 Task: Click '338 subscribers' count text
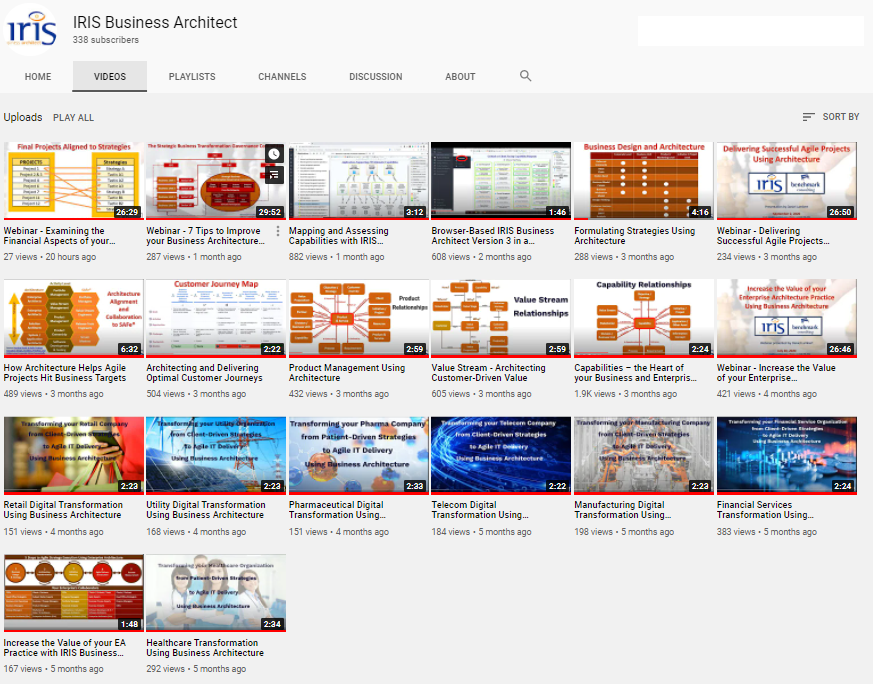point(106,40)
